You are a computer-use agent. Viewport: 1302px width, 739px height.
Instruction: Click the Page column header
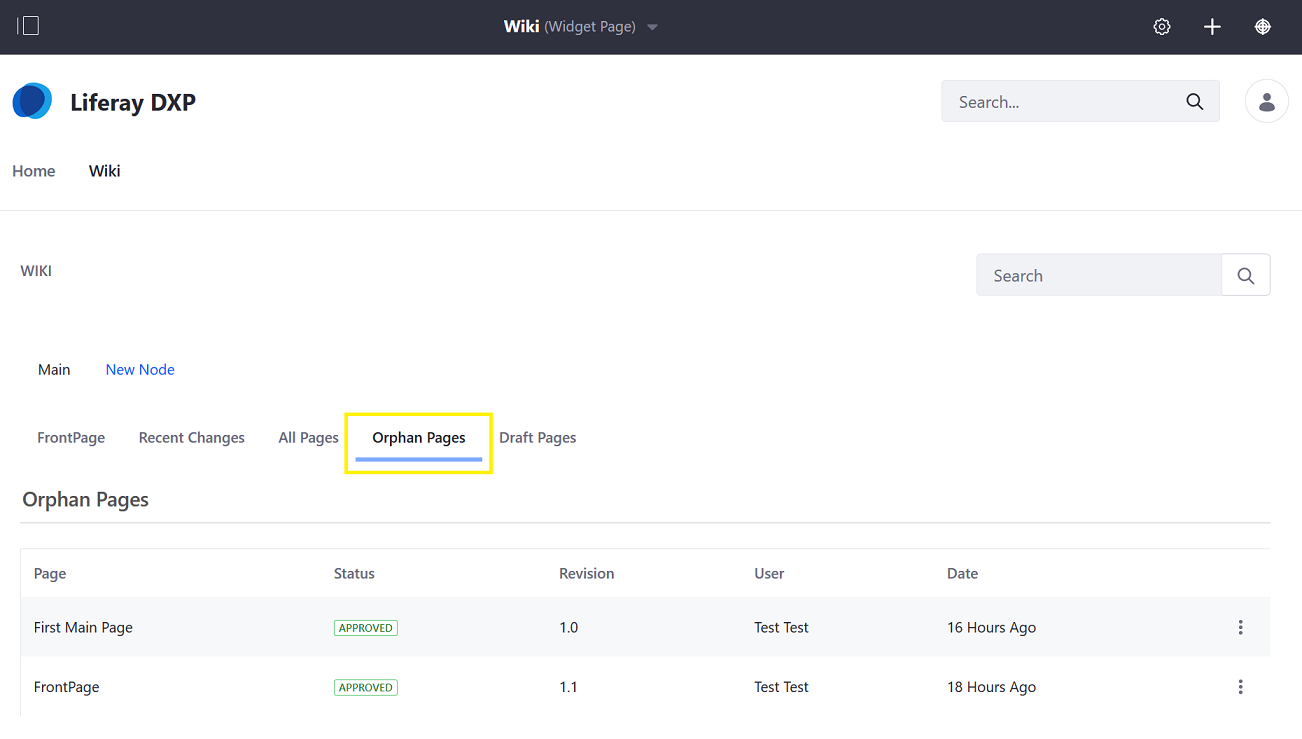pyautogui.click(x=50, y=574)
